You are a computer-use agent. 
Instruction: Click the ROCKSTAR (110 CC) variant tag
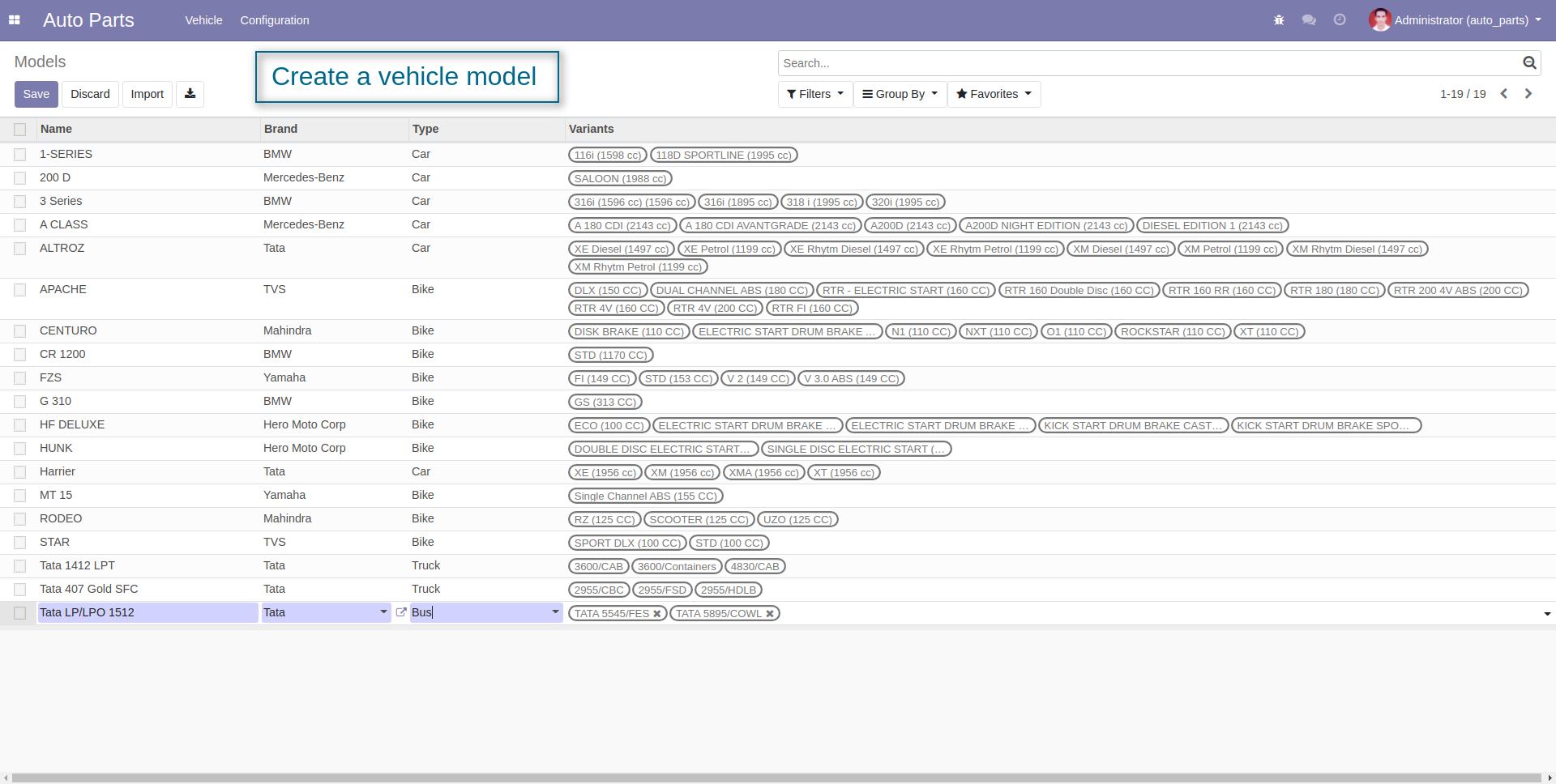pos(1173,331)
